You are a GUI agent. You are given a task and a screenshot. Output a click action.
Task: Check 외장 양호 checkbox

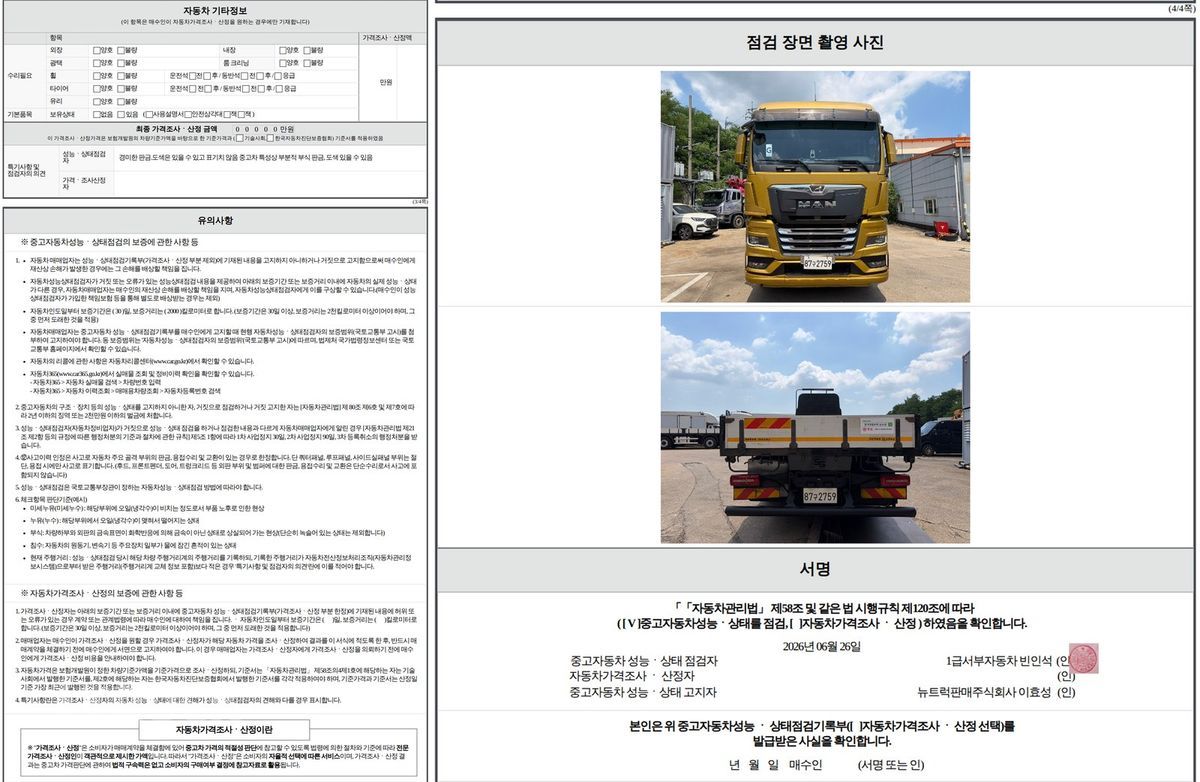(x=97, y=50)
